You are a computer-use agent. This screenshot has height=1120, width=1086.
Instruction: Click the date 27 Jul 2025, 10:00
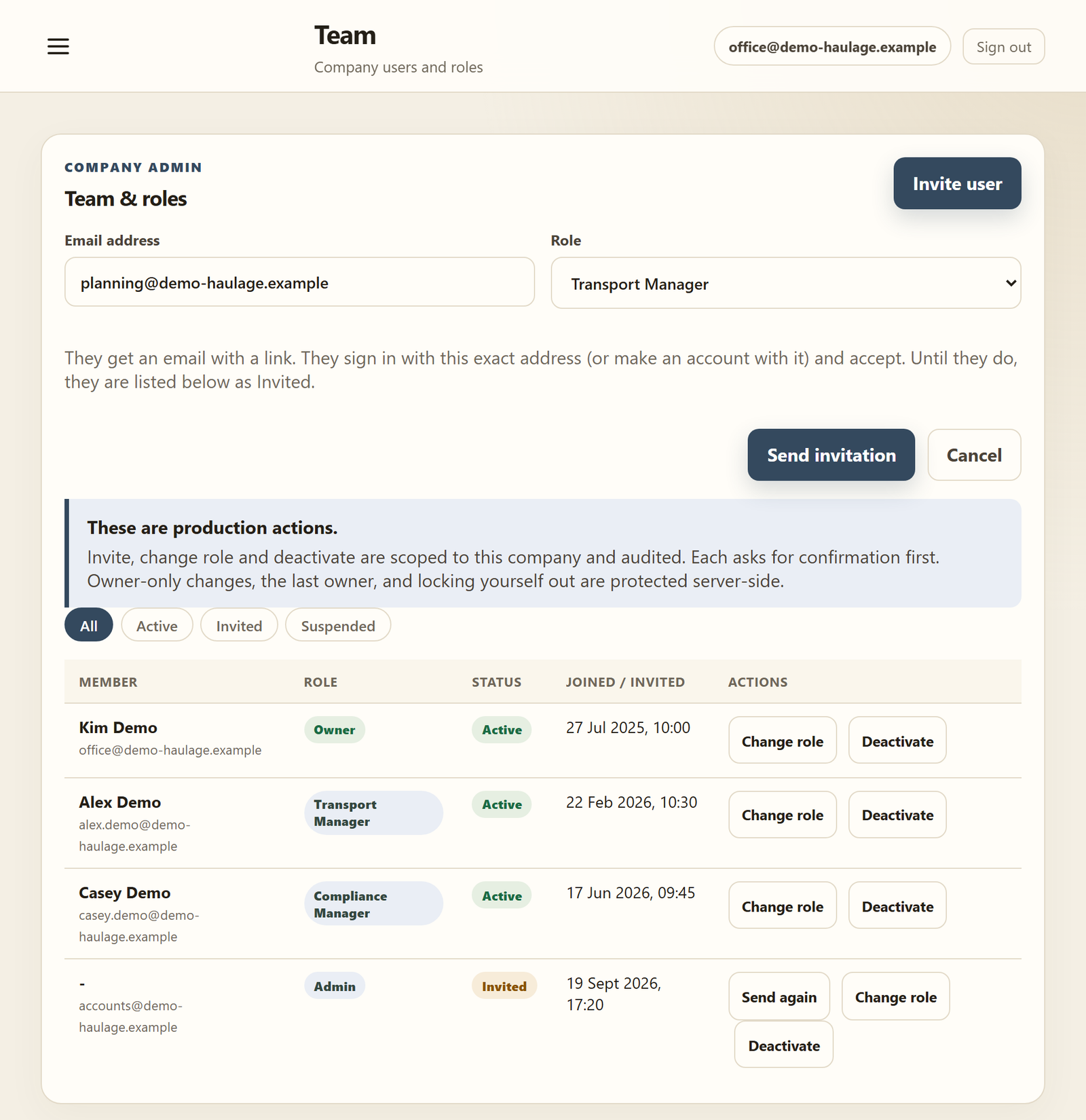pyautogui.click(x=628, y=728)
